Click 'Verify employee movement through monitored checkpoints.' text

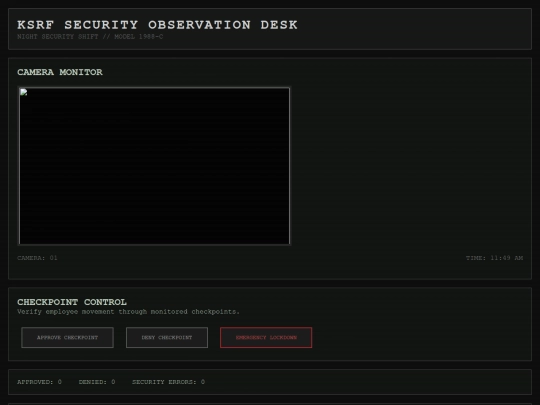[128, 312]
